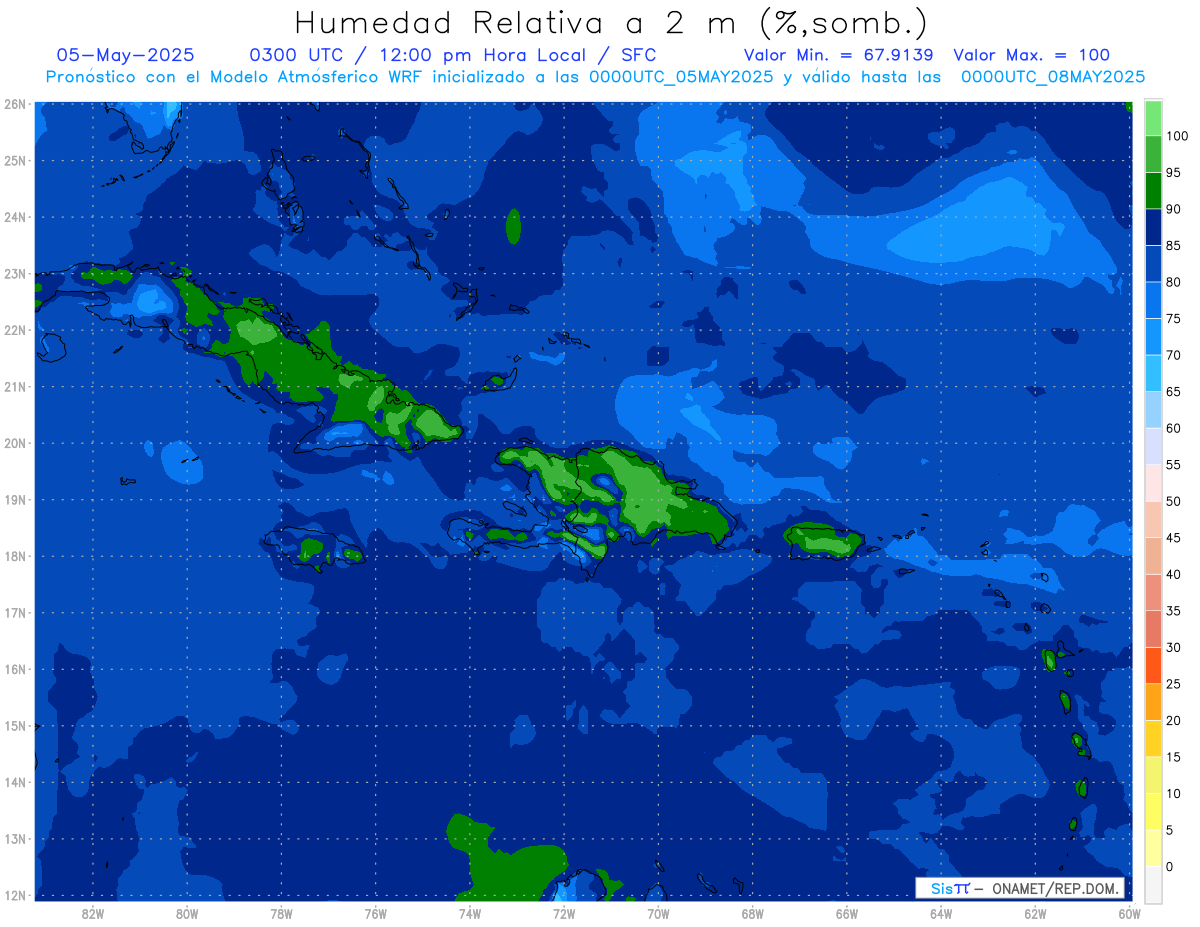
Task: Click the 24N latitude label
Action: (x=15, y=217)
